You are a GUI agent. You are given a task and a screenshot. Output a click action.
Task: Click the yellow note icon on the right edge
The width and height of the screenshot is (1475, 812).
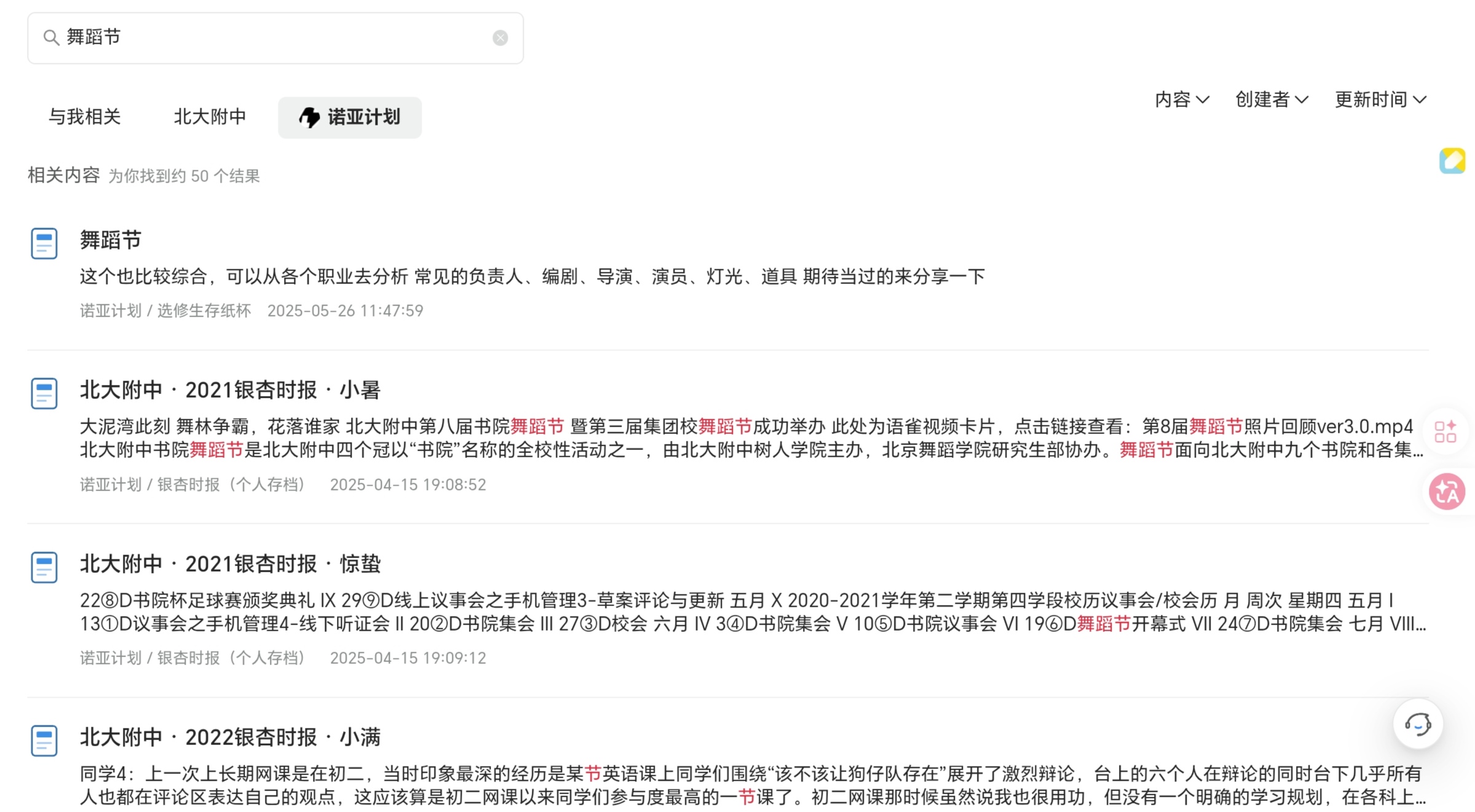tap(1452, 161)
